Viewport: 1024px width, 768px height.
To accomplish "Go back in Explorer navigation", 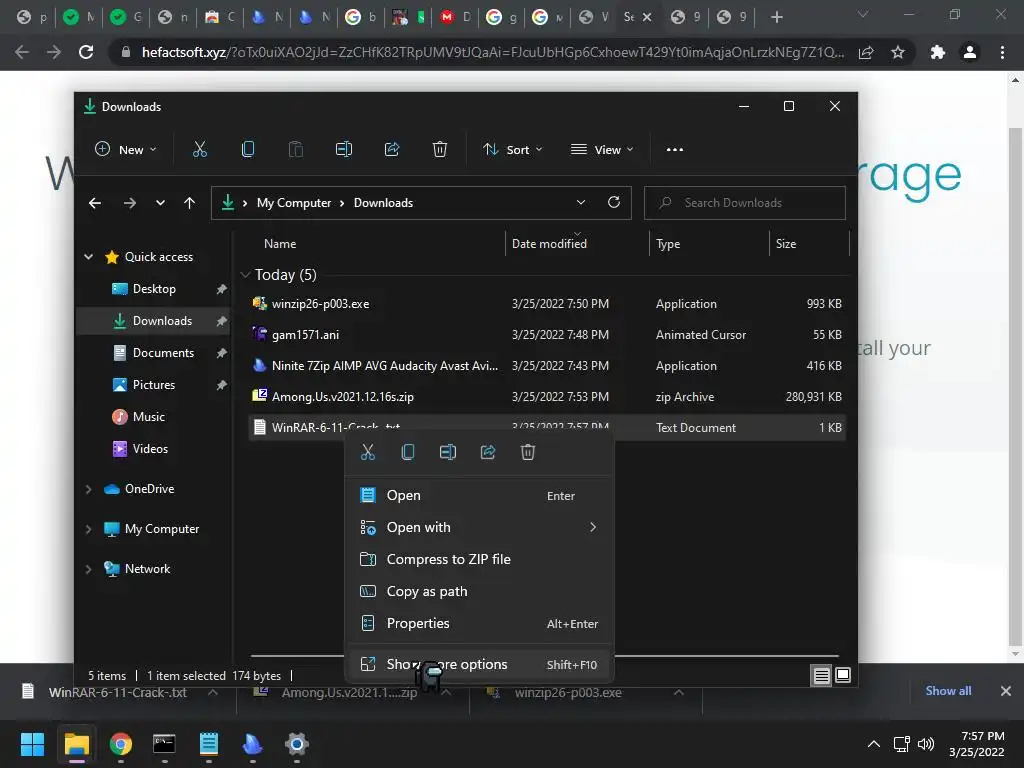I will pos(95,203).
